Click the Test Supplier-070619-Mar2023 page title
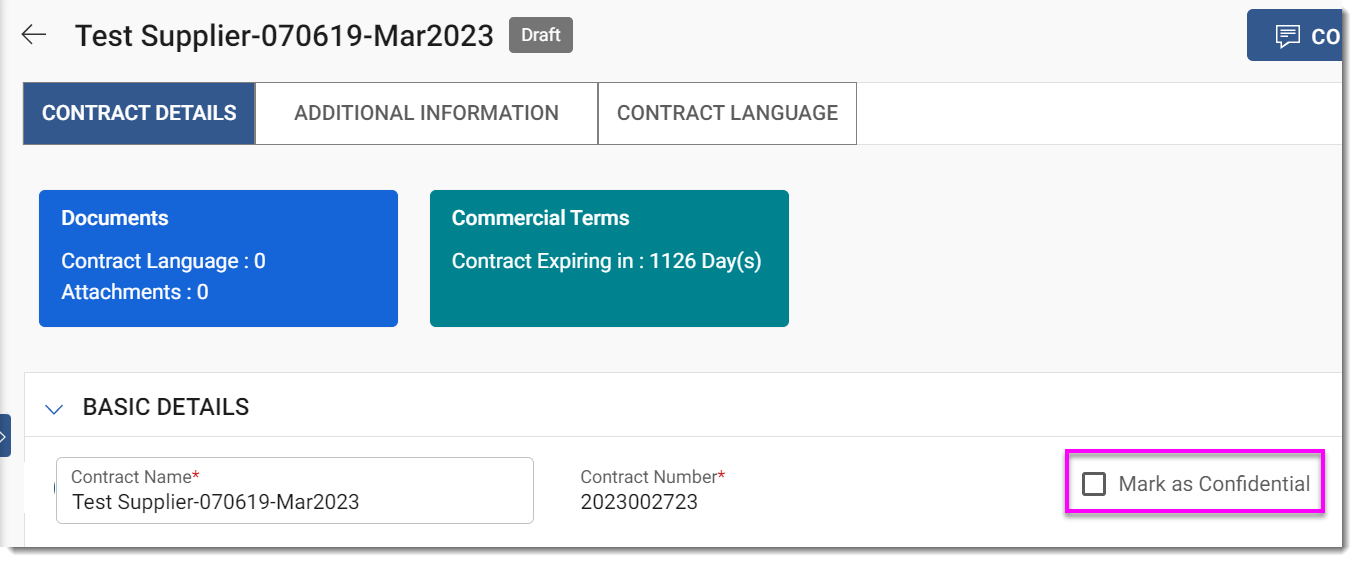Image resolution: width=1357 pixels, height=562 pixels. [x=284, y=36]
